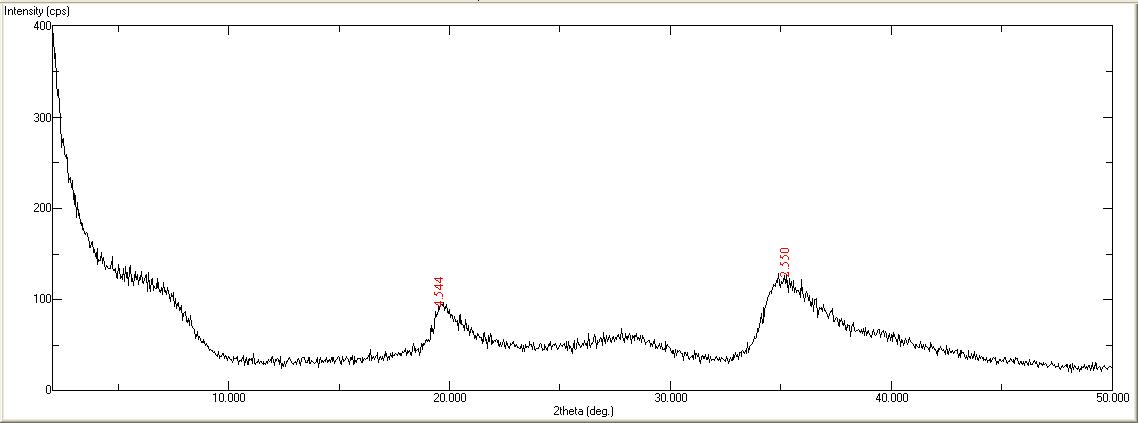Click the red 4.544 peak label

point(438,291)
